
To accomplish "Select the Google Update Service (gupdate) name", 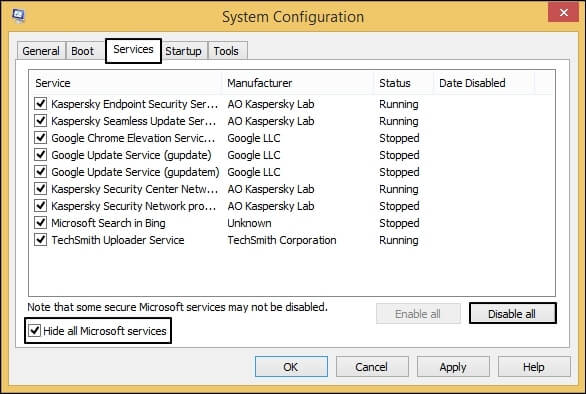I will coord(131,155).
